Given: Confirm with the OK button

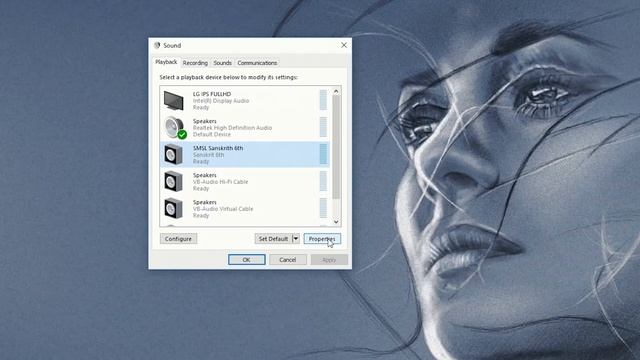Looking at the screenshot, I should tap(247, 260).
